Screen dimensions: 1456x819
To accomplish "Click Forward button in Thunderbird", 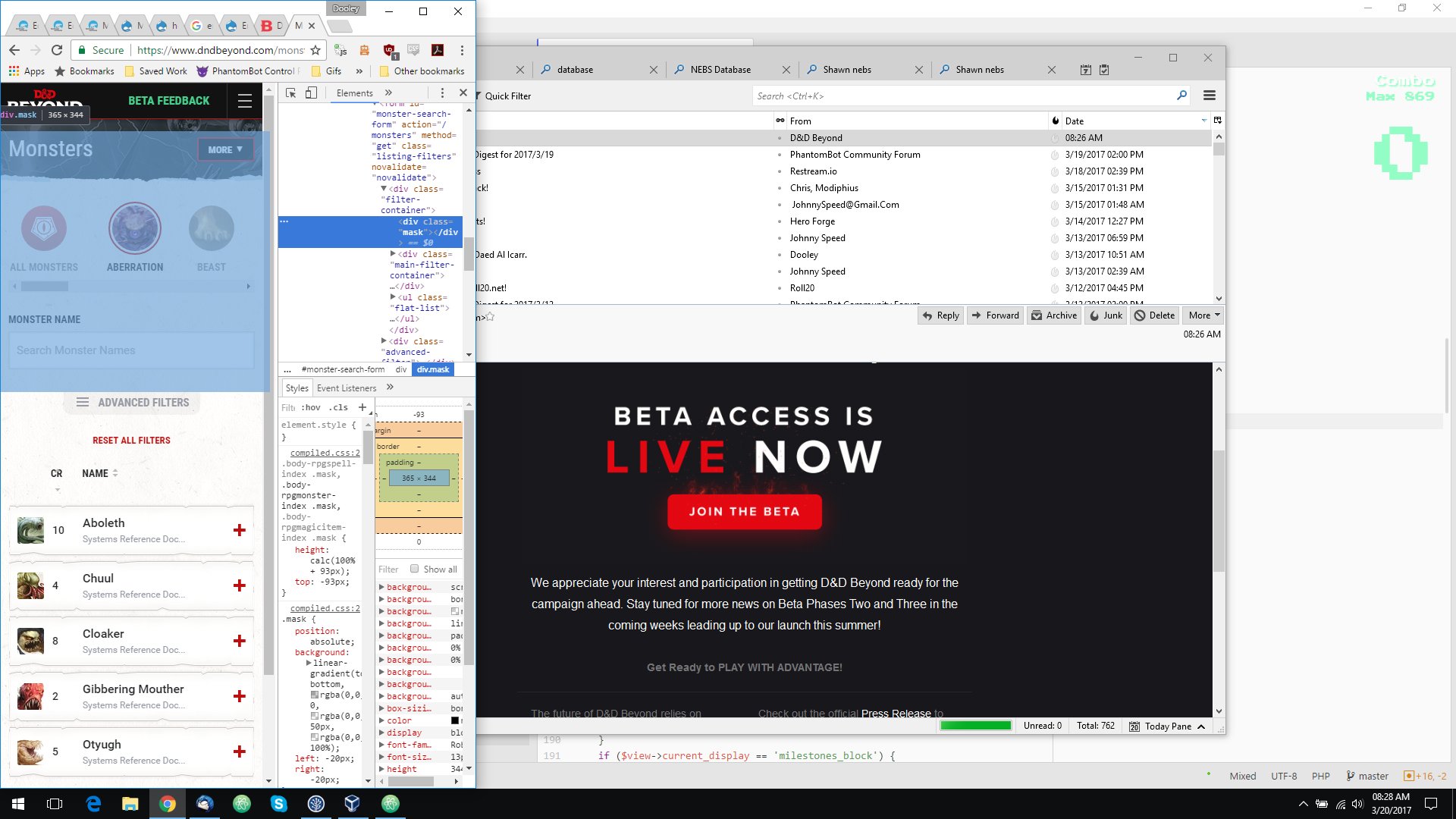I will click(996, 315).
